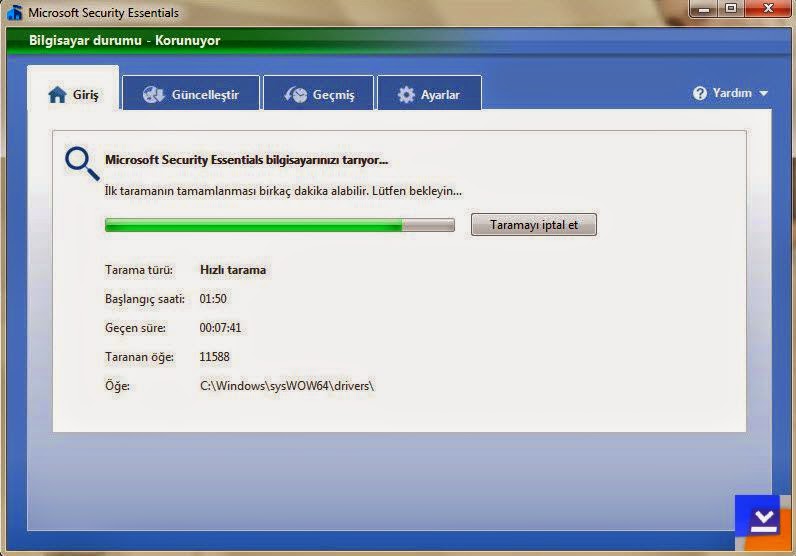Click the gear icon on Ayarlar
The image size is (796, 556).
click(x=406, y=94)
